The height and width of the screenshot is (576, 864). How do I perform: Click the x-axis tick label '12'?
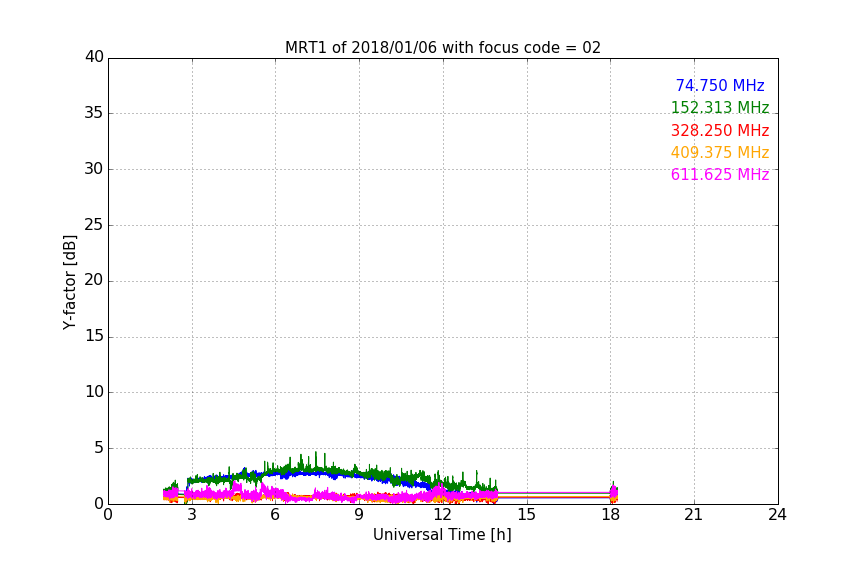point(443,515)
